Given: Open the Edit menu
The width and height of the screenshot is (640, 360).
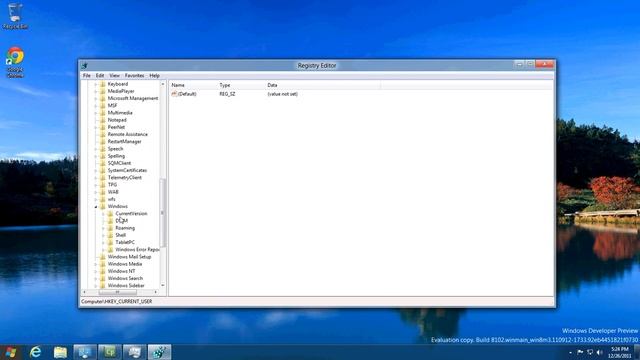Looking at the screenshot, I should click(100, 76).
